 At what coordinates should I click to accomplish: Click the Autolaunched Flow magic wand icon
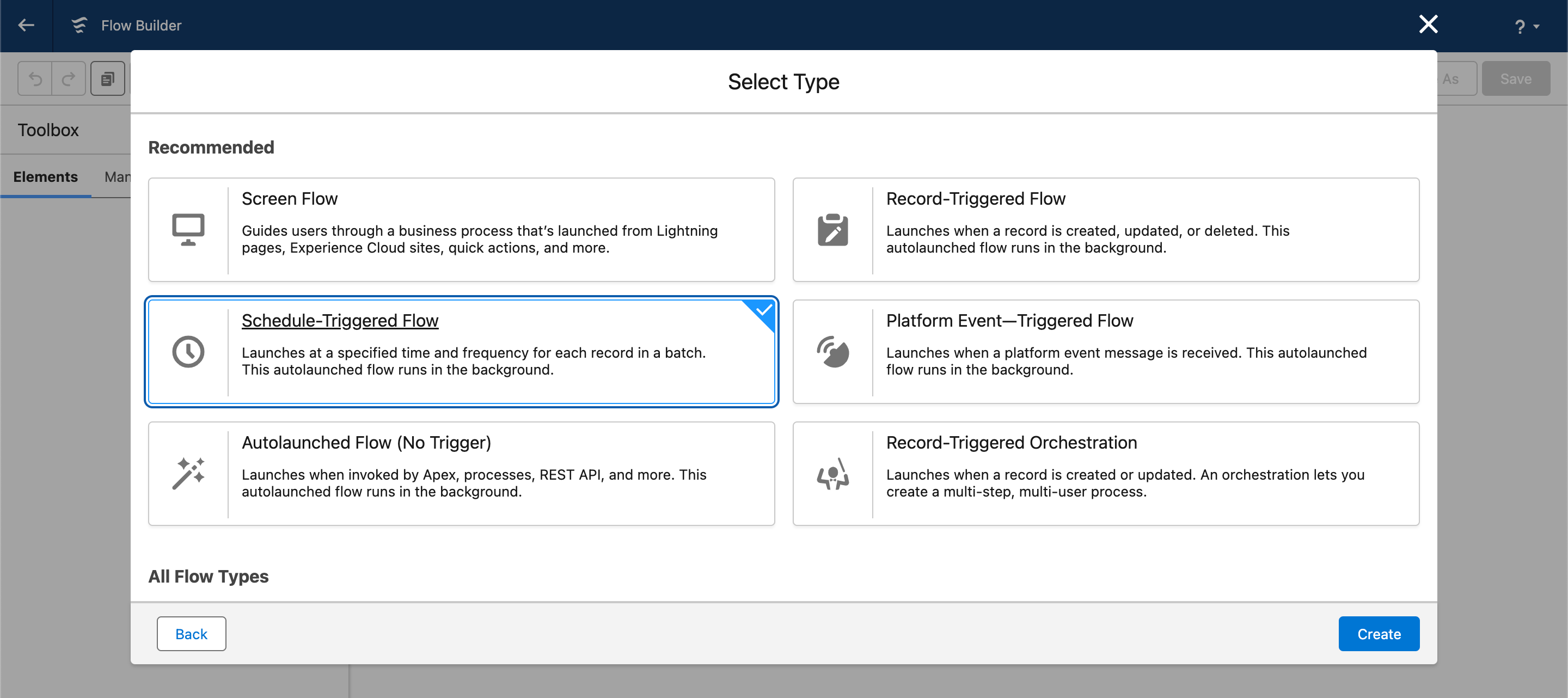pyautogui.click(x=188, y=474)
